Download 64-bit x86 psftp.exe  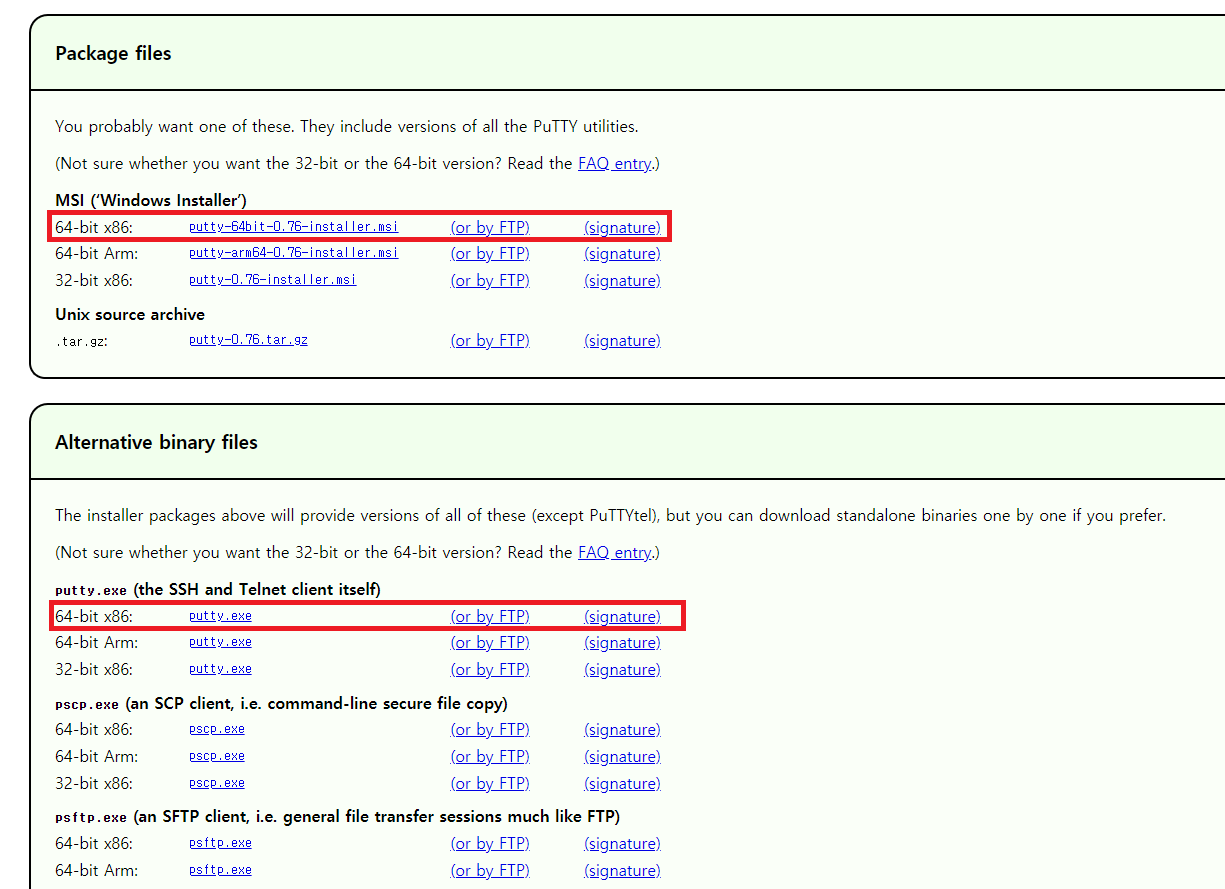(220, 843)
